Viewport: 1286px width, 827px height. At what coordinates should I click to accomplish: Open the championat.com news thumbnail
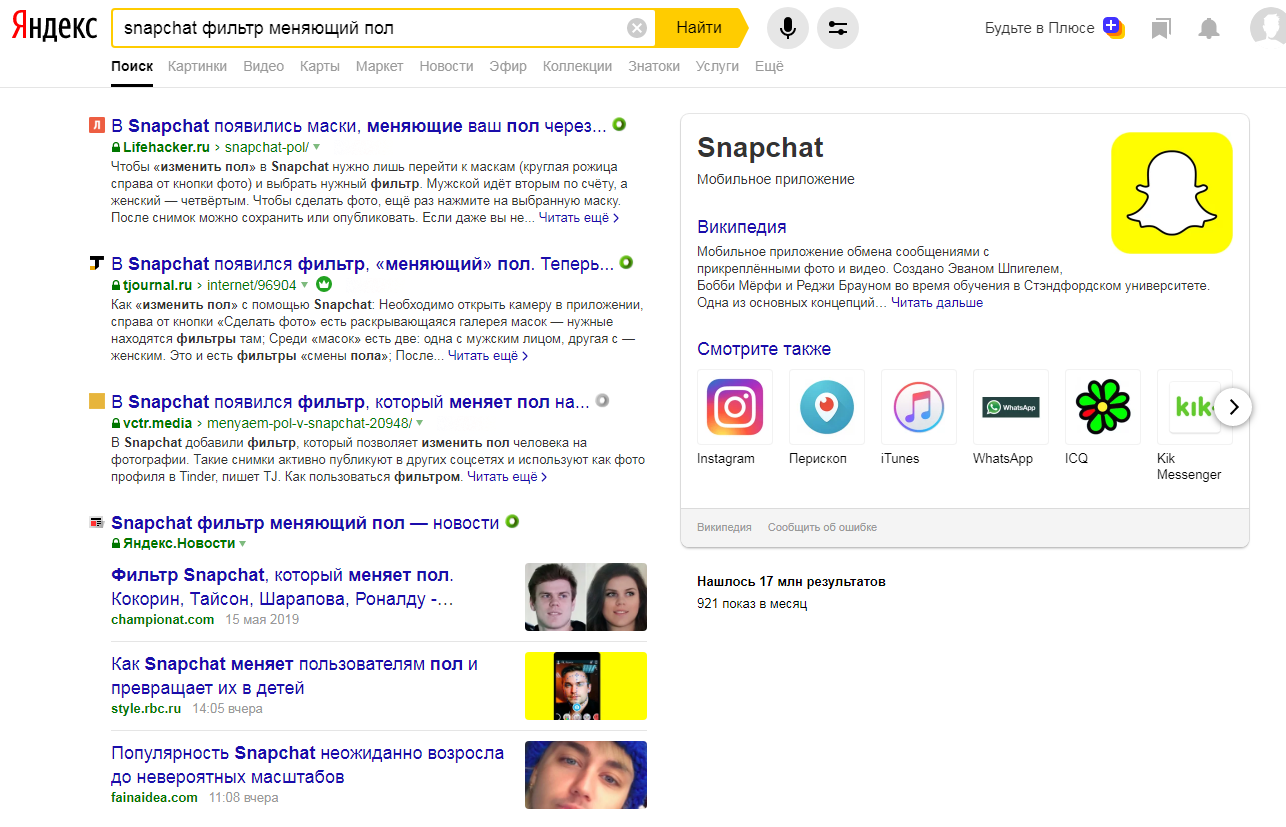pyautogui.click(x=586, y=597)
